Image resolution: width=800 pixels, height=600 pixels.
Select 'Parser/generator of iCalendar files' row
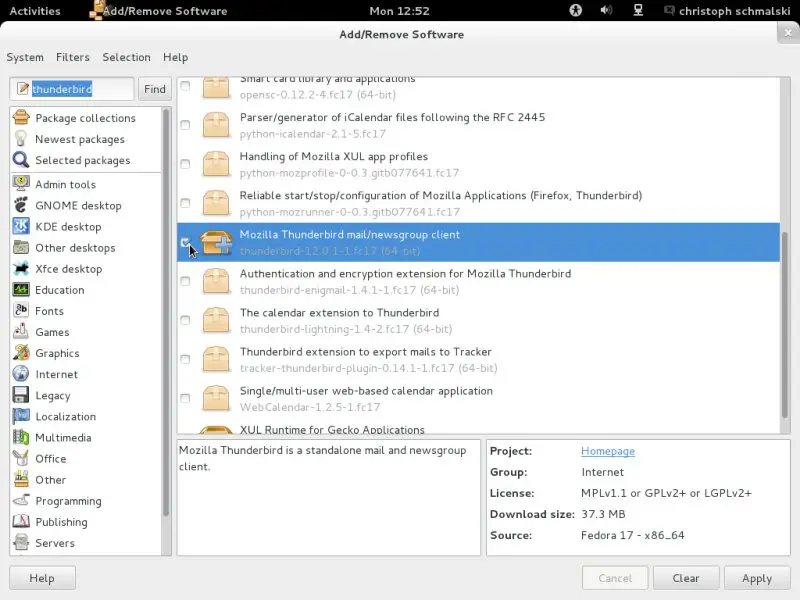479,125
